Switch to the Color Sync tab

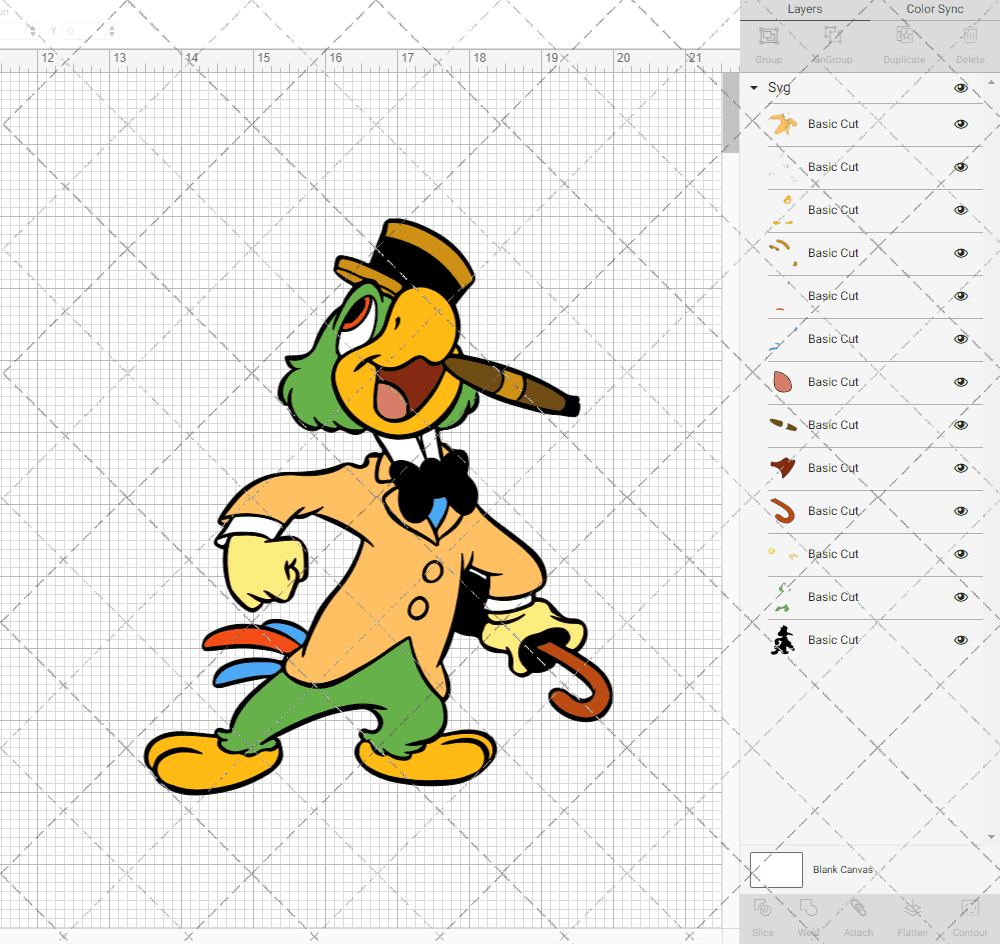coord(934,10)
